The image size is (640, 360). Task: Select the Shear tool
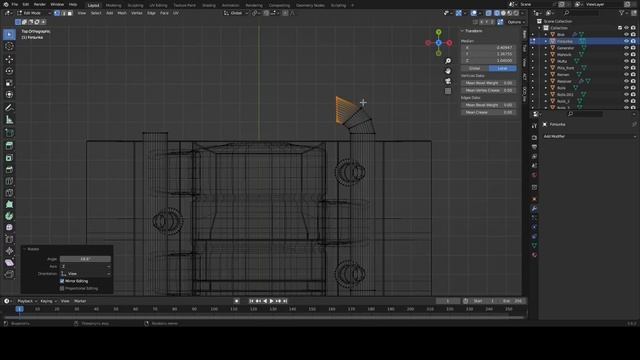tap(9, 262)
